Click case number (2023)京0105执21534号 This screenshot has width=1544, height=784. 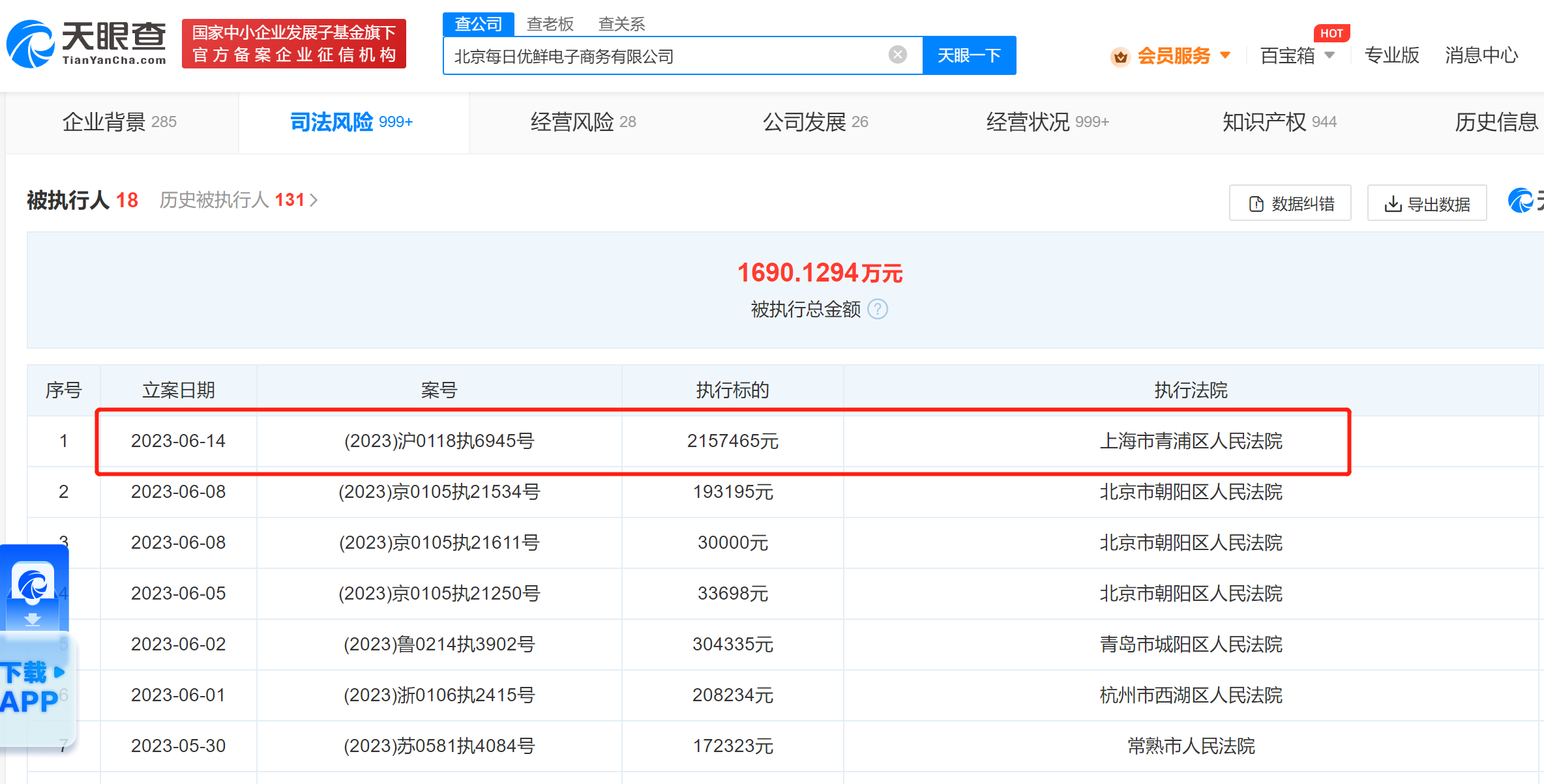[x=439, y=492]
